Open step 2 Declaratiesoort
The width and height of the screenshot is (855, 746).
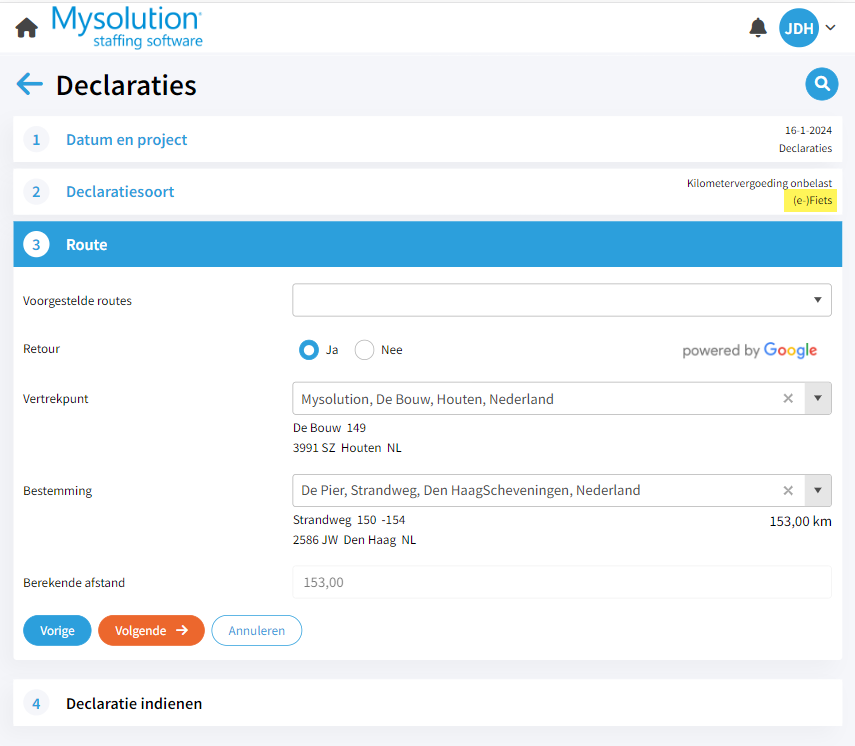tap(120, 192)
